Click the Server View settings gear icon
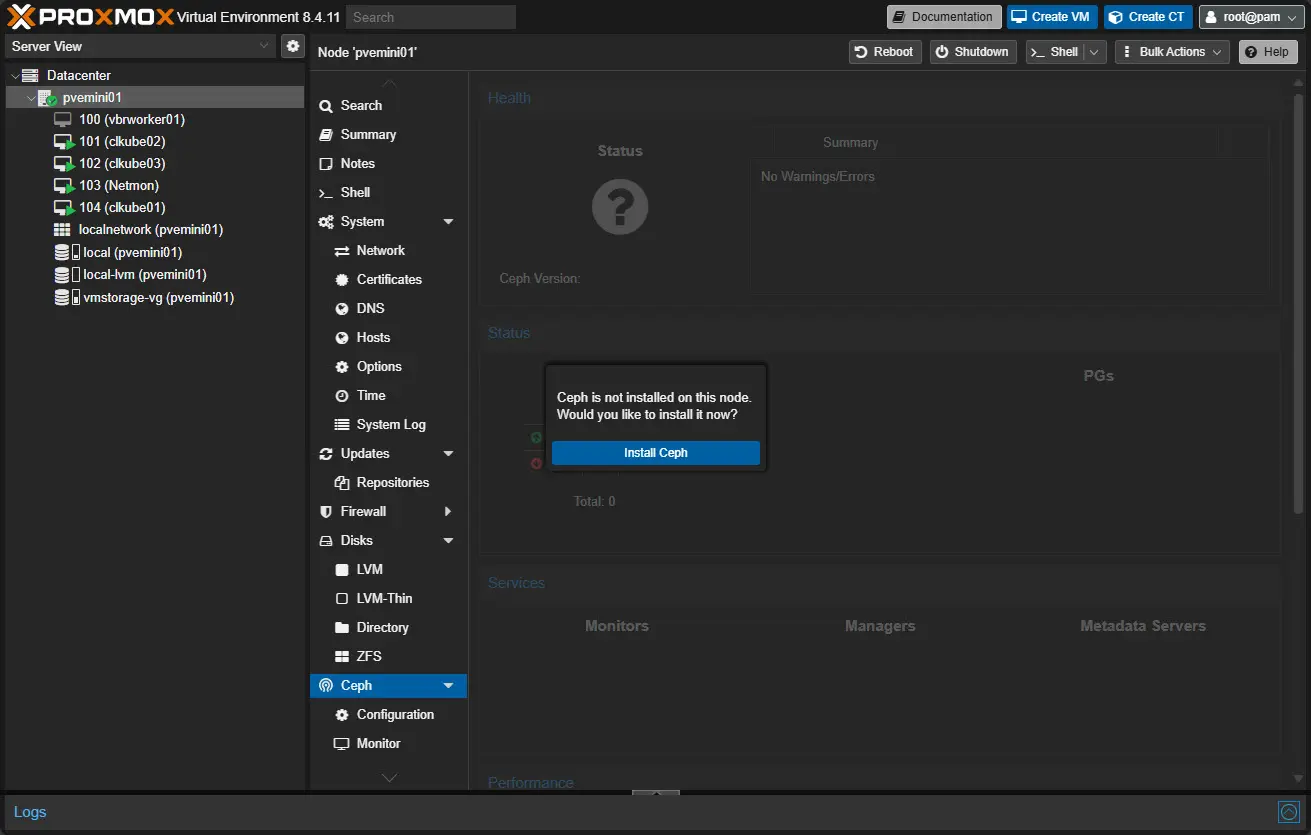The width and height of the screenshot is (1311, 835). coord(293,46)
